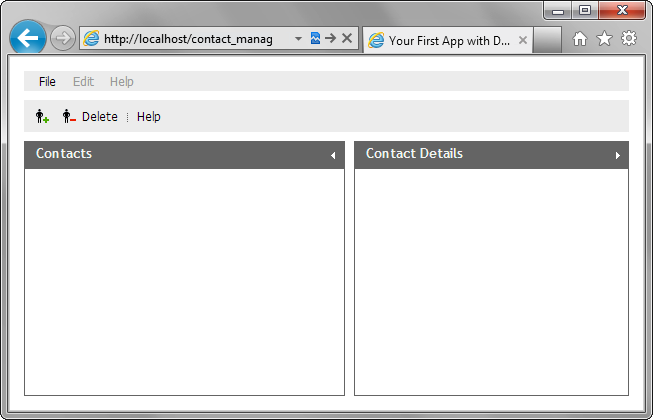Screen dimensions: 653x420
Task: Open the File menu
Action: [x=47, y=82]
